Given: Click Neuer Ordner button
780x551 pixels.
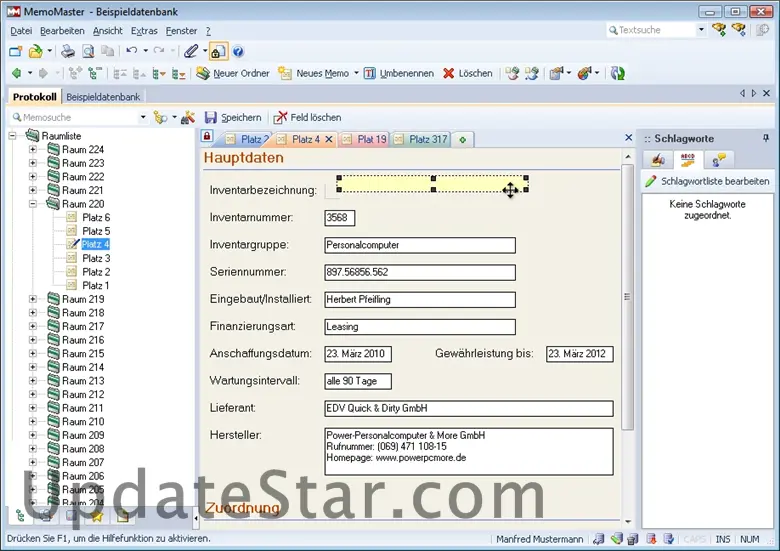Looking at the screenshot, I should pos(233,74).
